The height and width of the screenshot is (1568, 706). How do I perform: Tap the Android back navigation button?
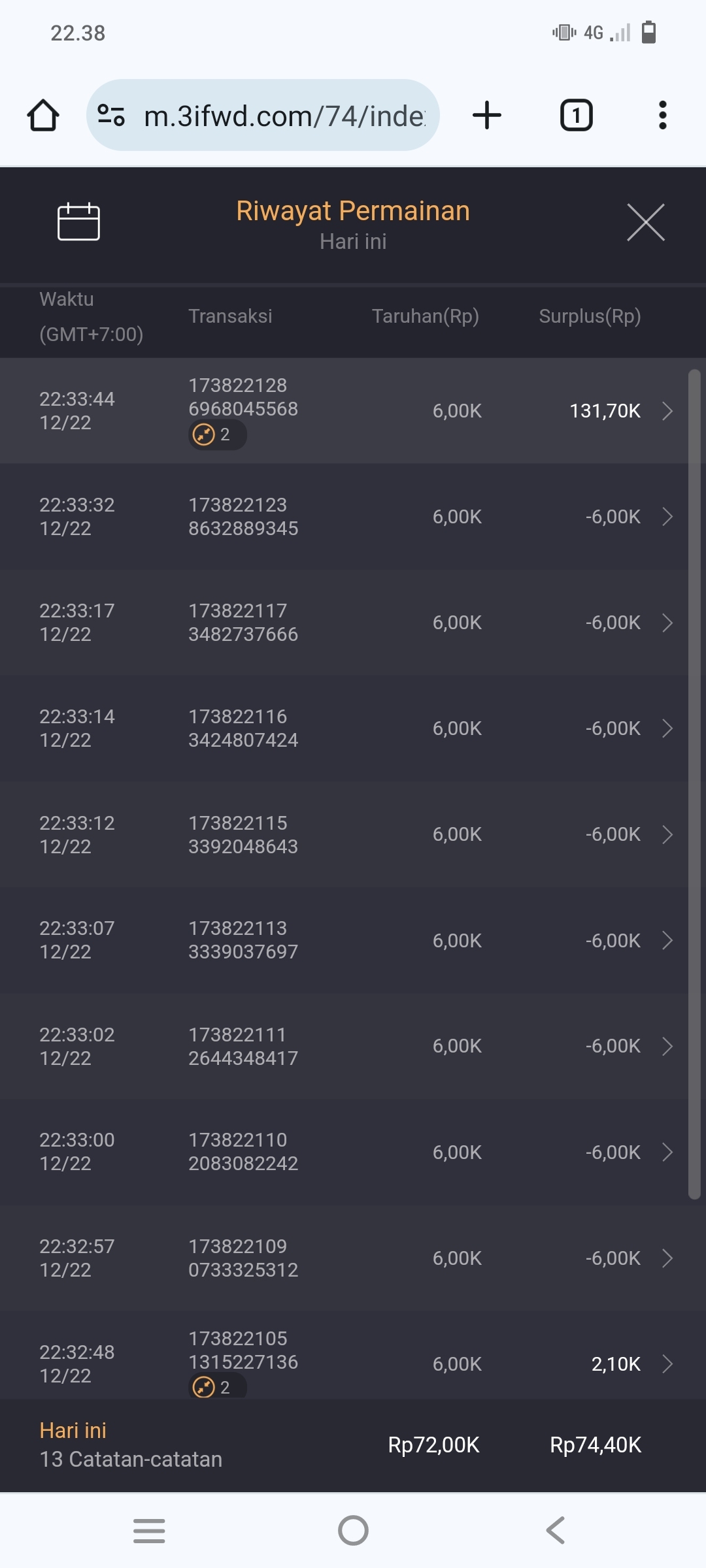tap(555, 1530)
